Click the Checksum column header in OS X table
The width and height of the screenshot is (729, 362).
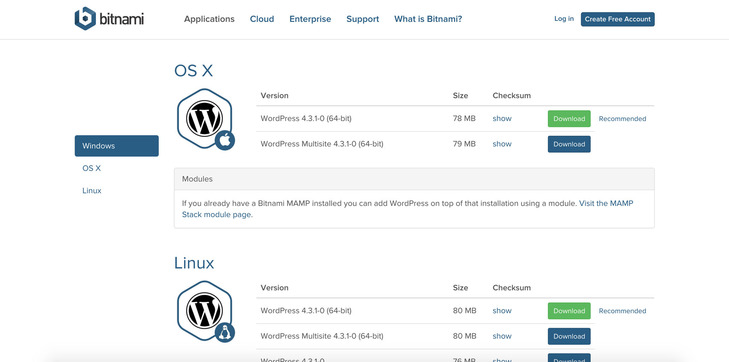(511, 96)
